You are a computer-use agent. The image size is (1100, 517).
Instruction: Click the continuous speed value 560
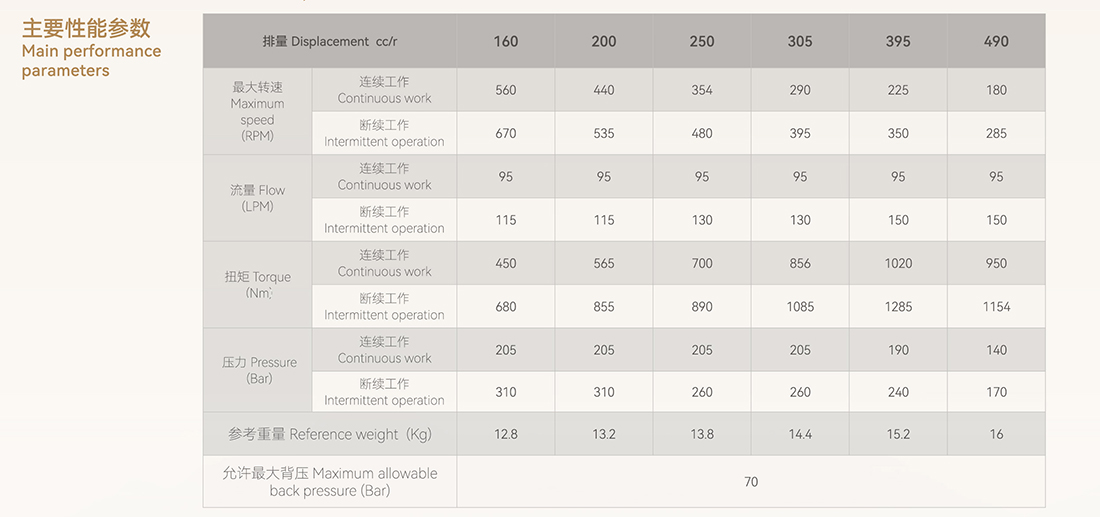click(506, 90)
